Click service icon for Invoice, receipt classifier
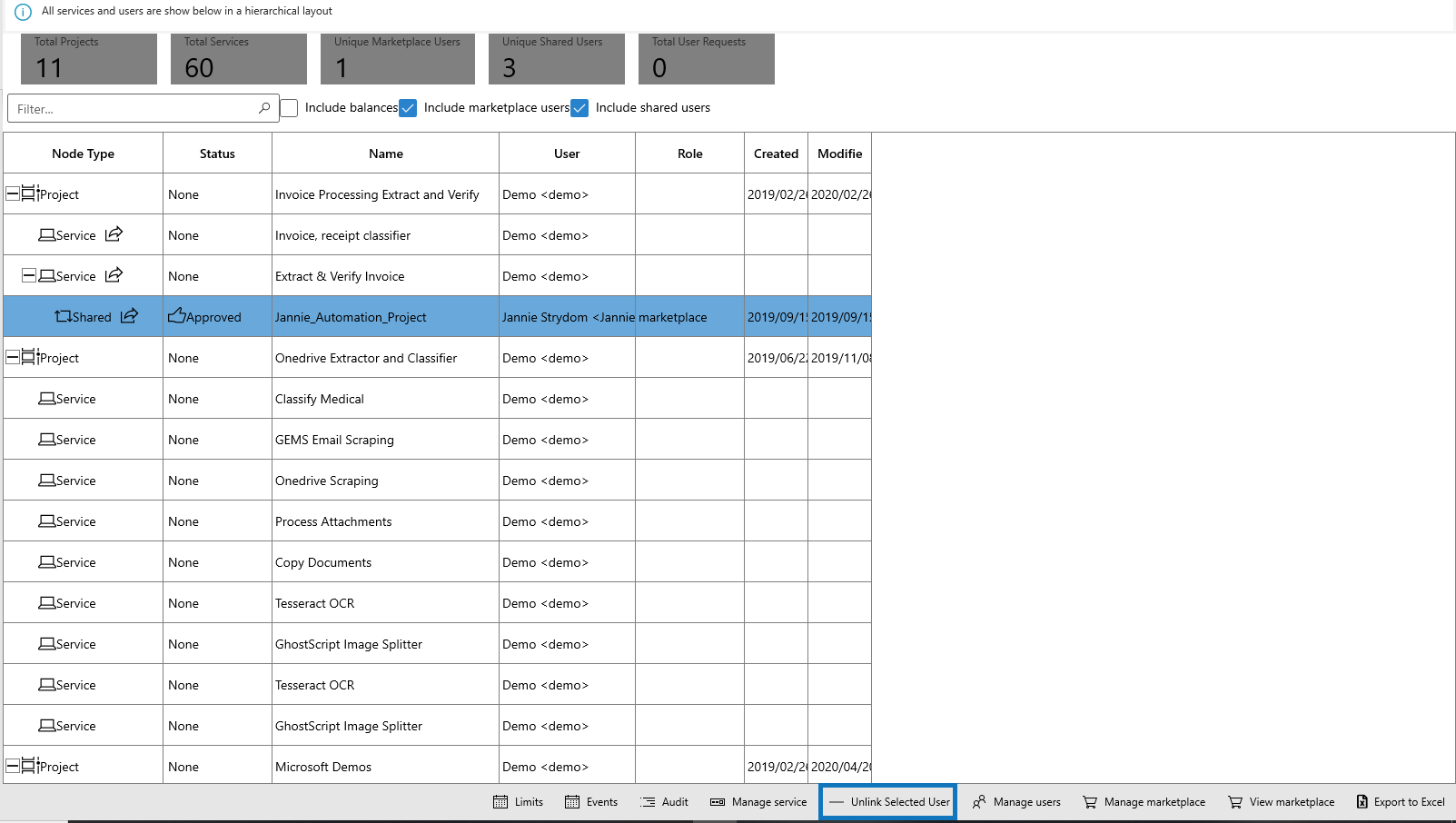This screenshot has height=823, width=1456. [46, 234]
